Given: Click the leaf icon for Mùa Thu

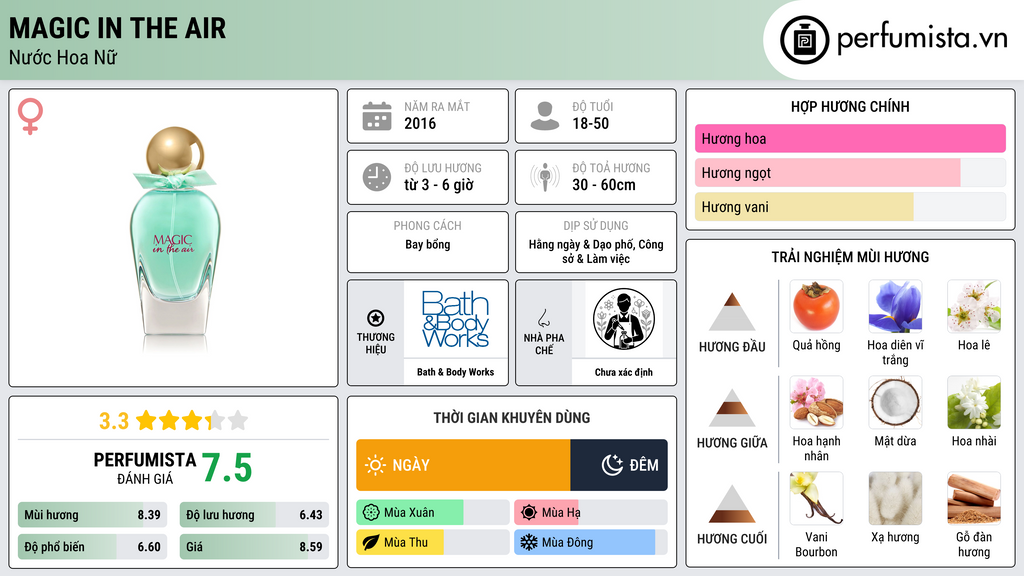Looking at the screenshot, I should (x=371, y=543).
